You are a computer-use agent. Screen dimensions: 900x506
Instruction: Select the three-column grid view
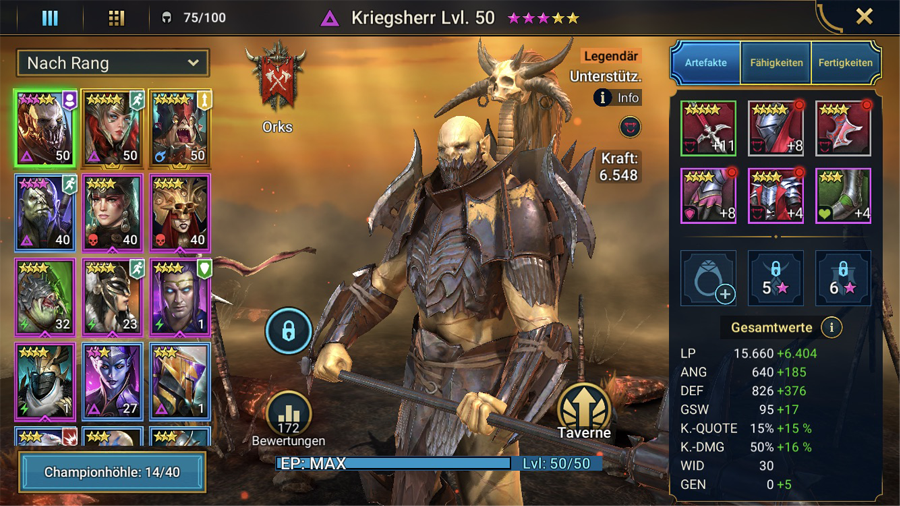point(50,18)
